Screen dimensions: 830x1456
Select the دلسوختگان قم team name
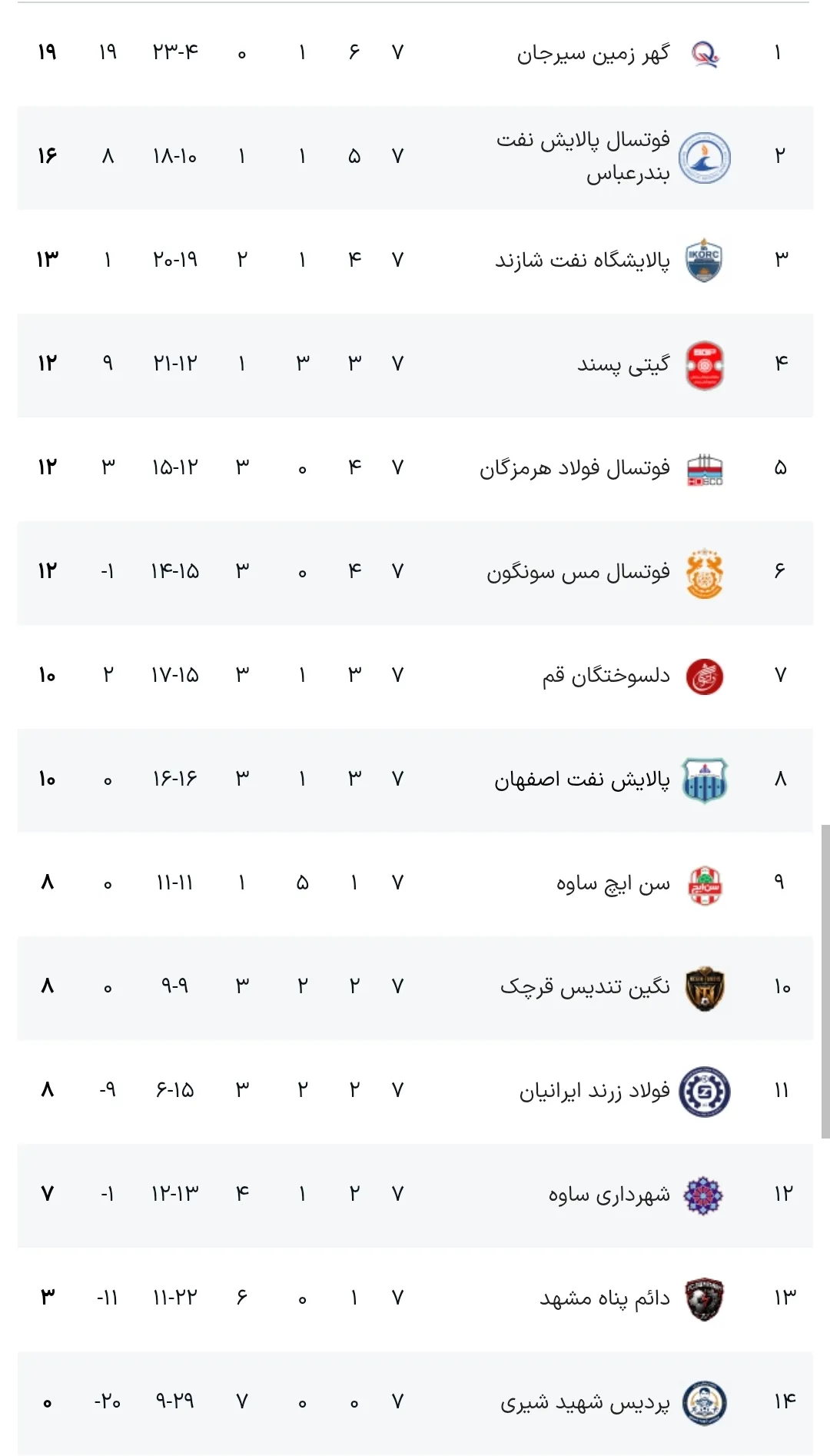606,676
